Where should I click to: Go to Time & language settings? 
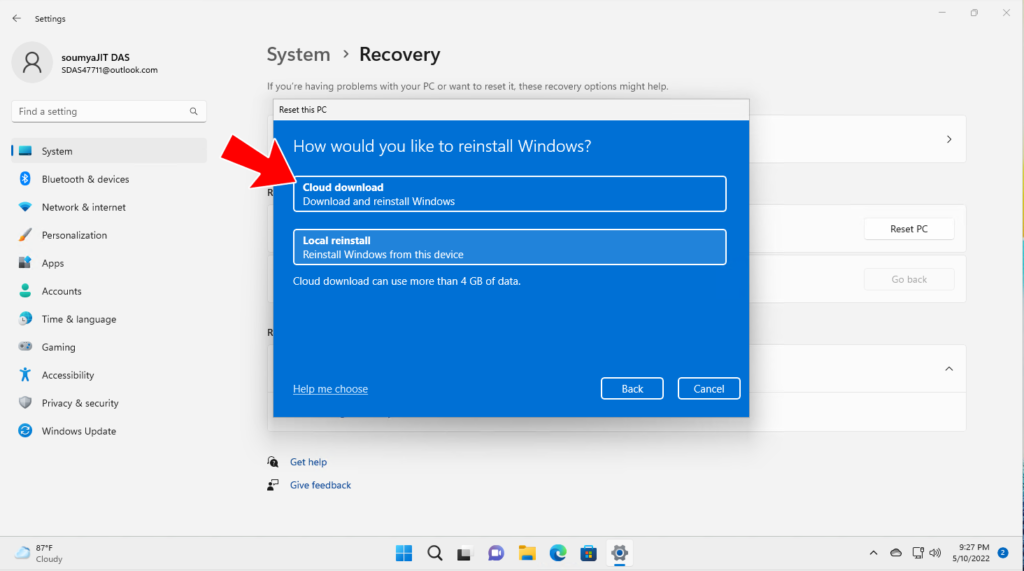(109, 319)
